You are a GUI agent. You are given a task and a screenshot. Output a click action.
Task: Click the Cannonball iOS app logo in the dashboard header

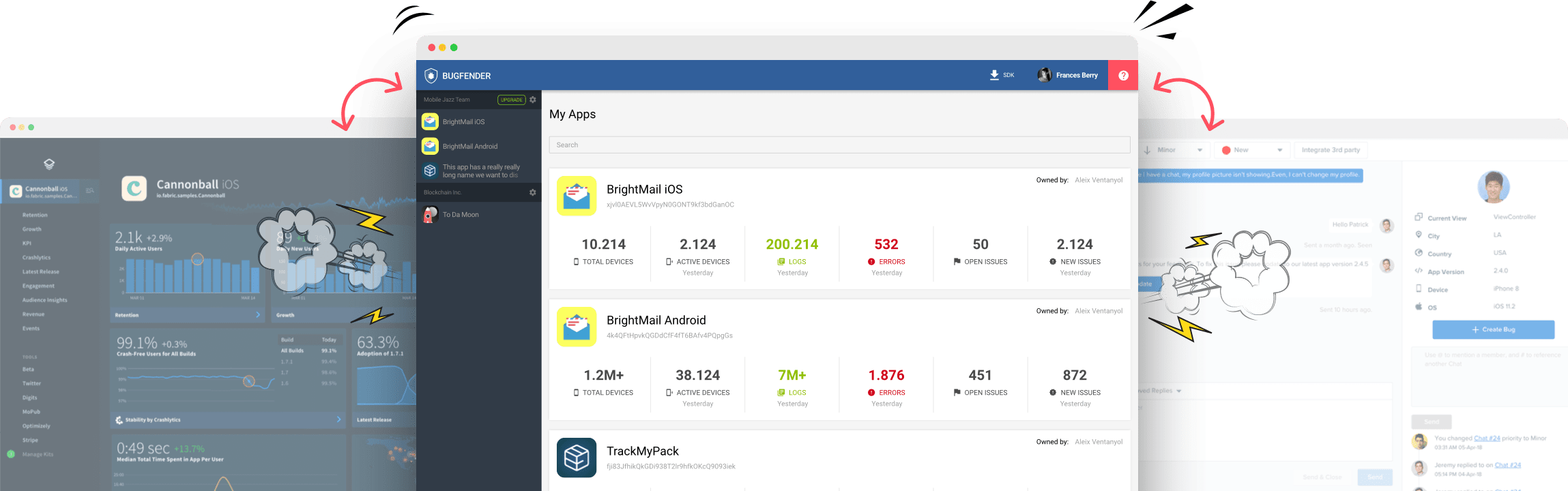point(134,188)
